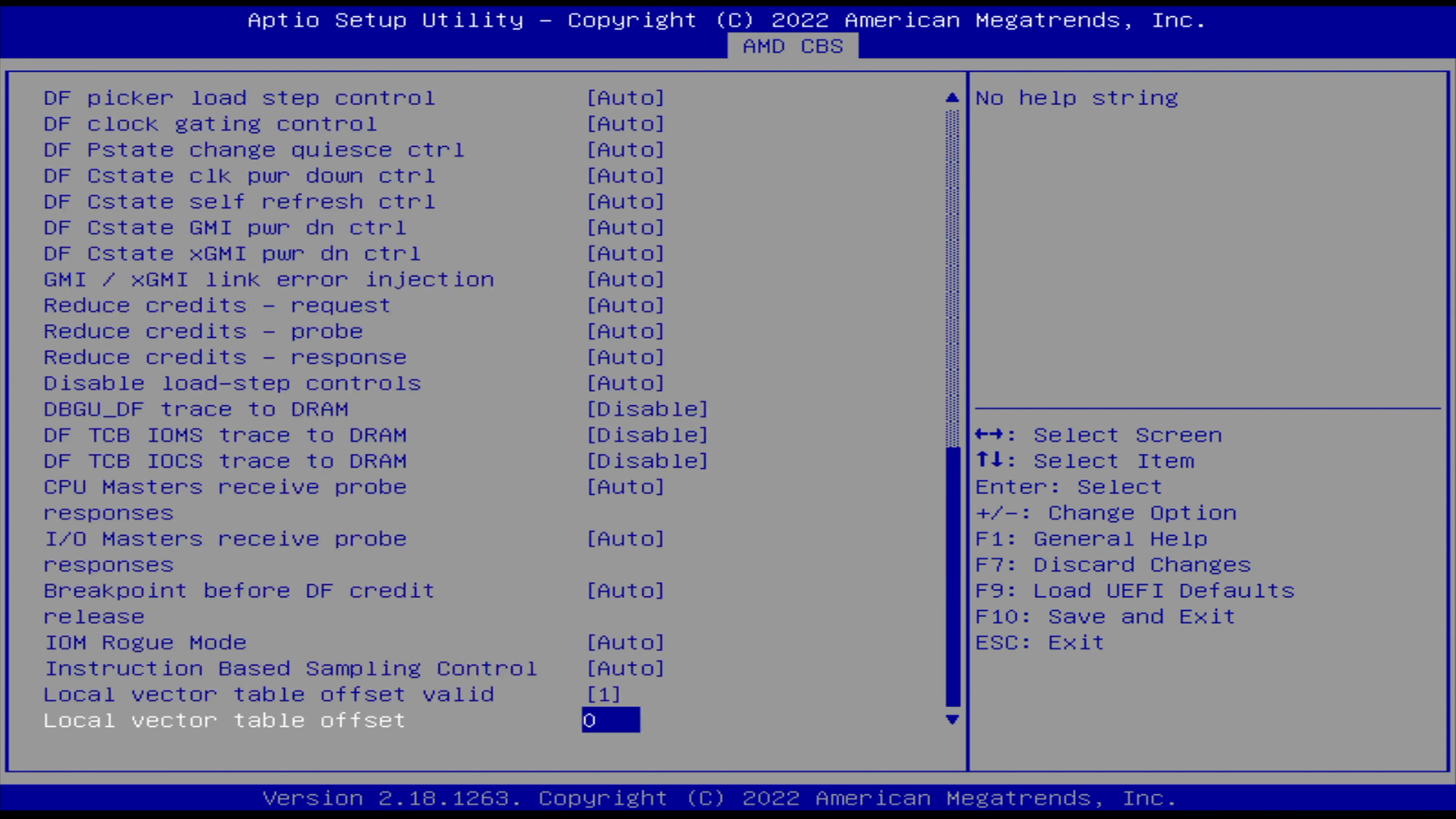Open DF picker load step control value
The image size is (1456, 819).
[625, 98]
